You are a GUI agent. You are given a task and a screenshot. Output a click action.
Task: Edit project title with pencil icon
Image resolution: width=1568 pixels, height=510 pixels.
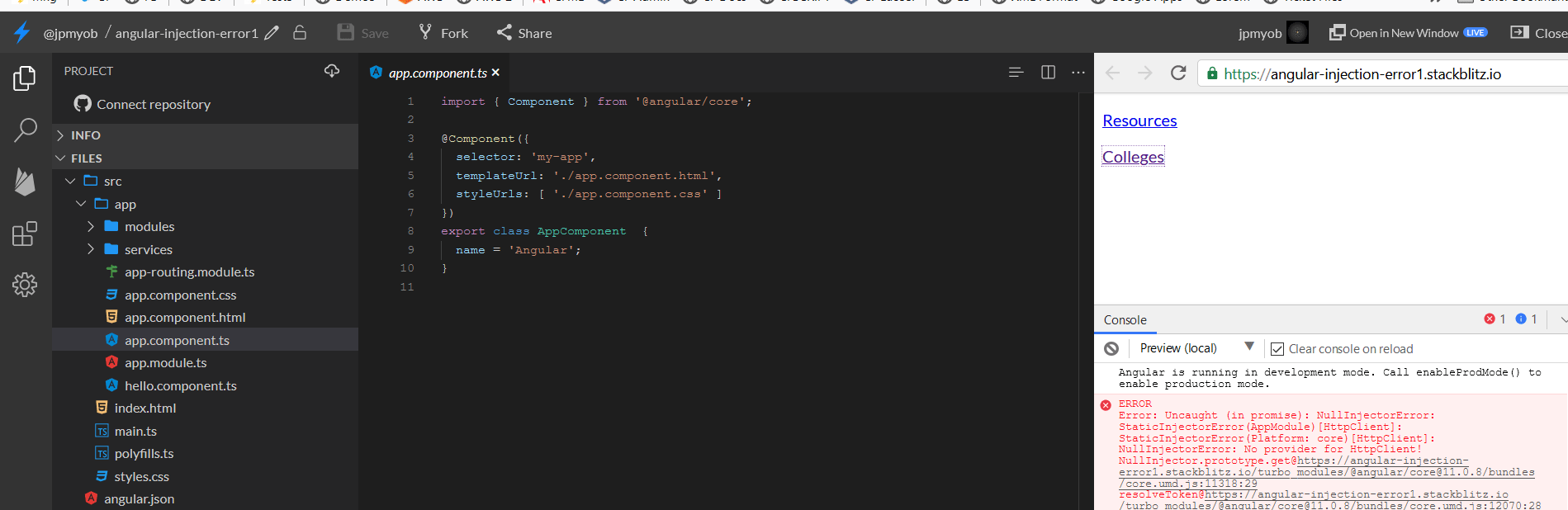click(272, 33)
